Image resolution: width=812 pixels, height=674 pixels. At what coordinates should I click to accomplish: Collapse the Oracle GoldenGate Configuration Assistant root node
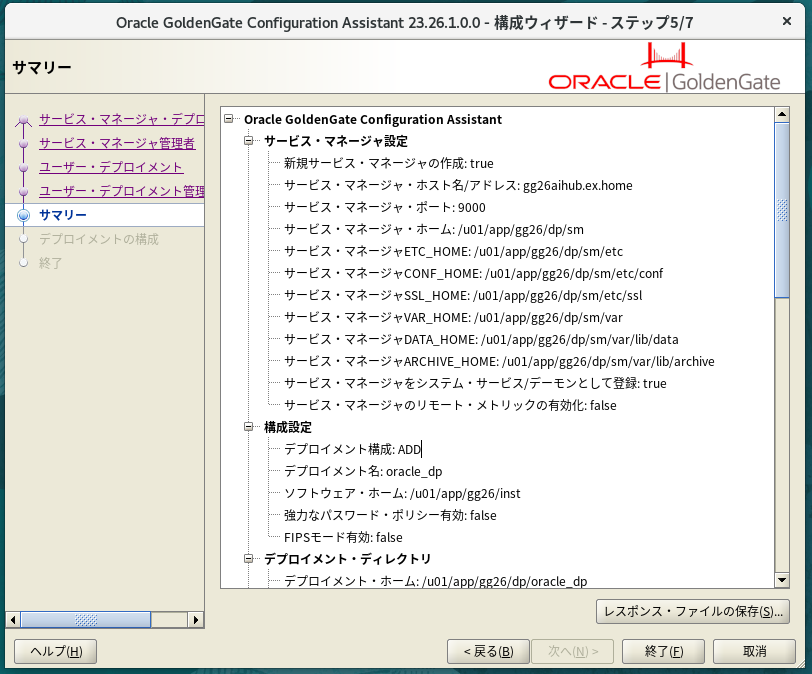(230, 119)
